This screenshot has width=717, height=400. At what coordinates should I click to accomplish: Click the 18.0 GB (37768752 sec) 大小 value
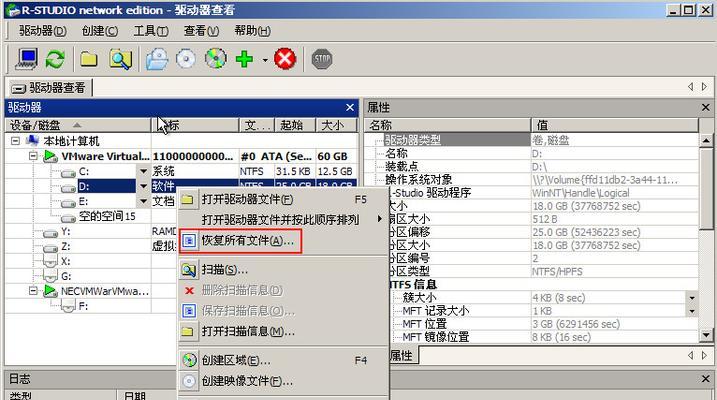coord(586,206)
